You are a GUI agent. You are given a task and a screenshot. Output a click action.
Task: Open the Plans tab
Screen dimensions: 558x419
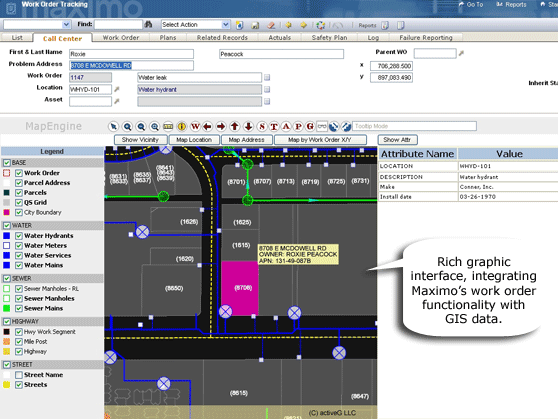(x=168, y=38)
